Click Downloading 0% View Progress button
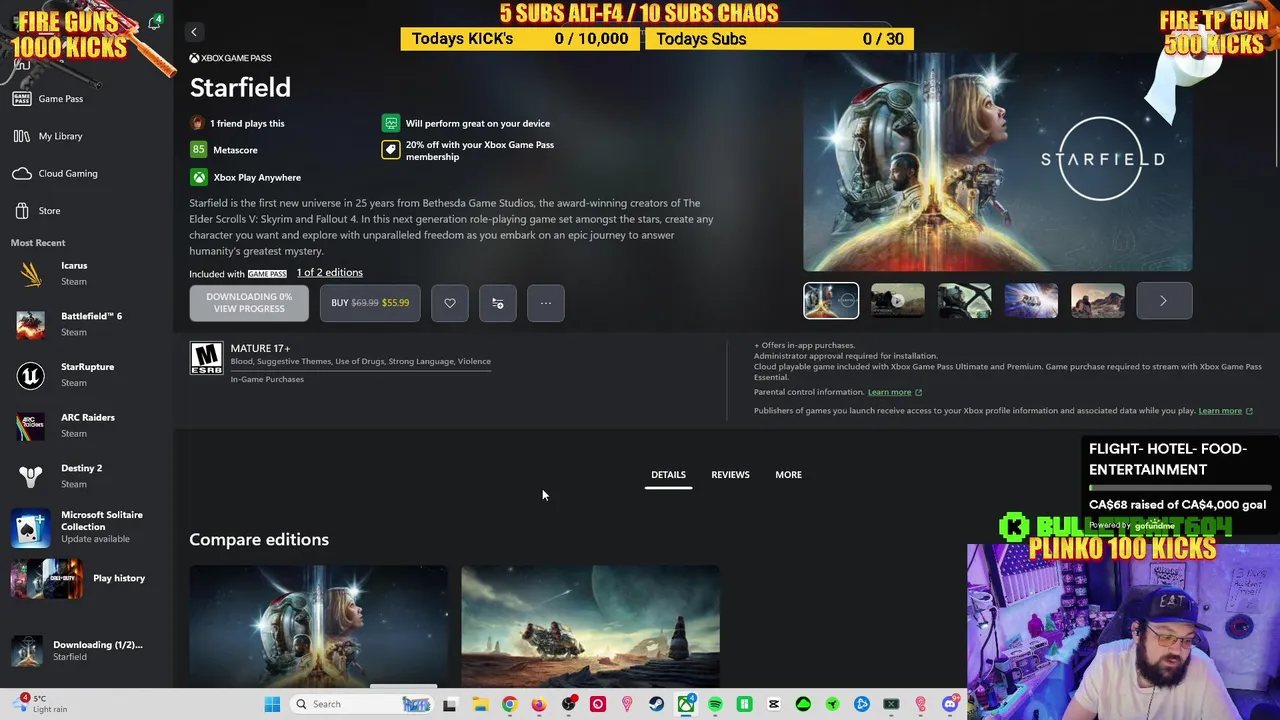The image size is (1280, 720). tap(249, 303)
